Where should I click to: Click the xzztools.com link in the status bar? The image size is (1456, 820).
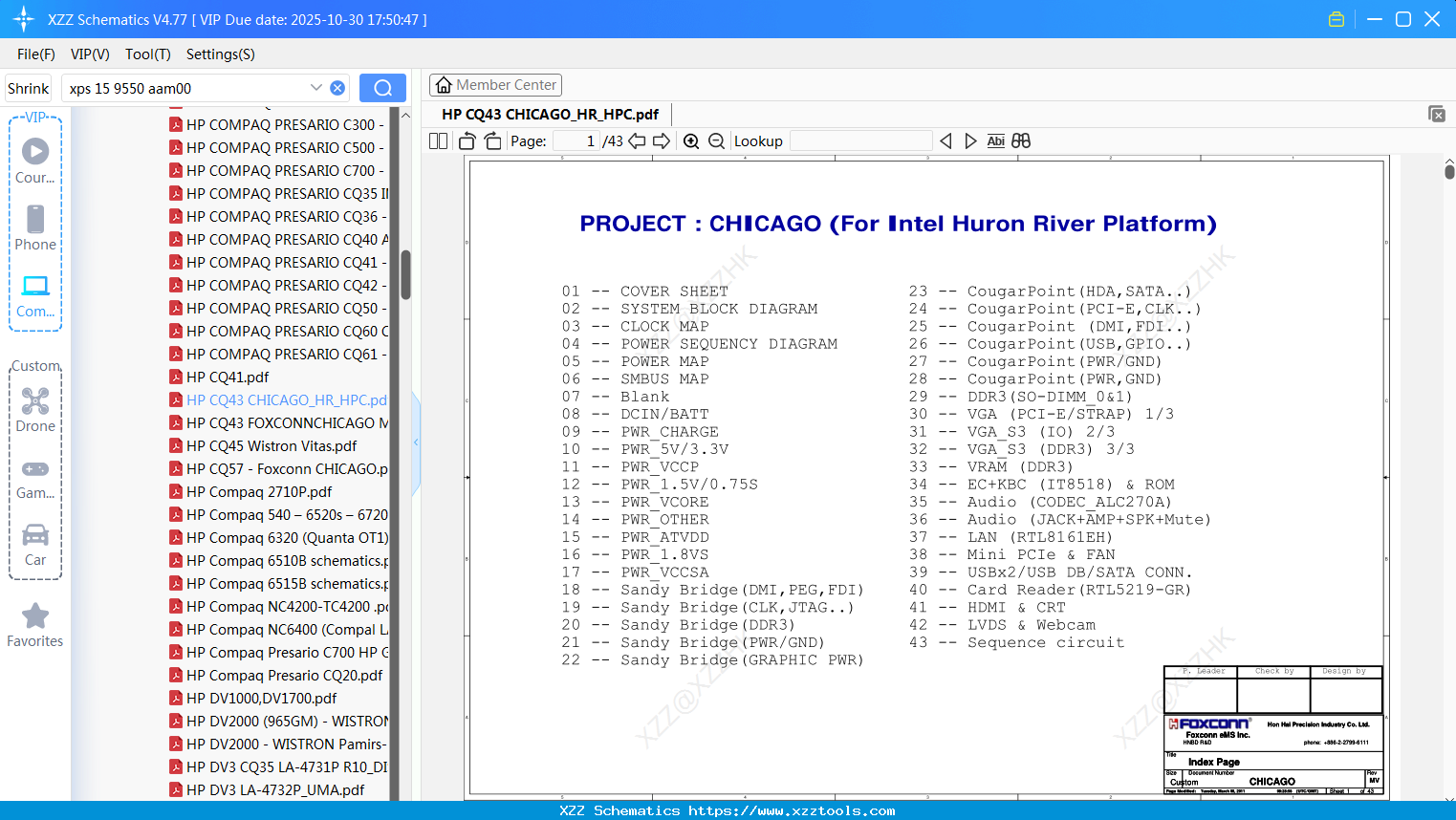792,810
